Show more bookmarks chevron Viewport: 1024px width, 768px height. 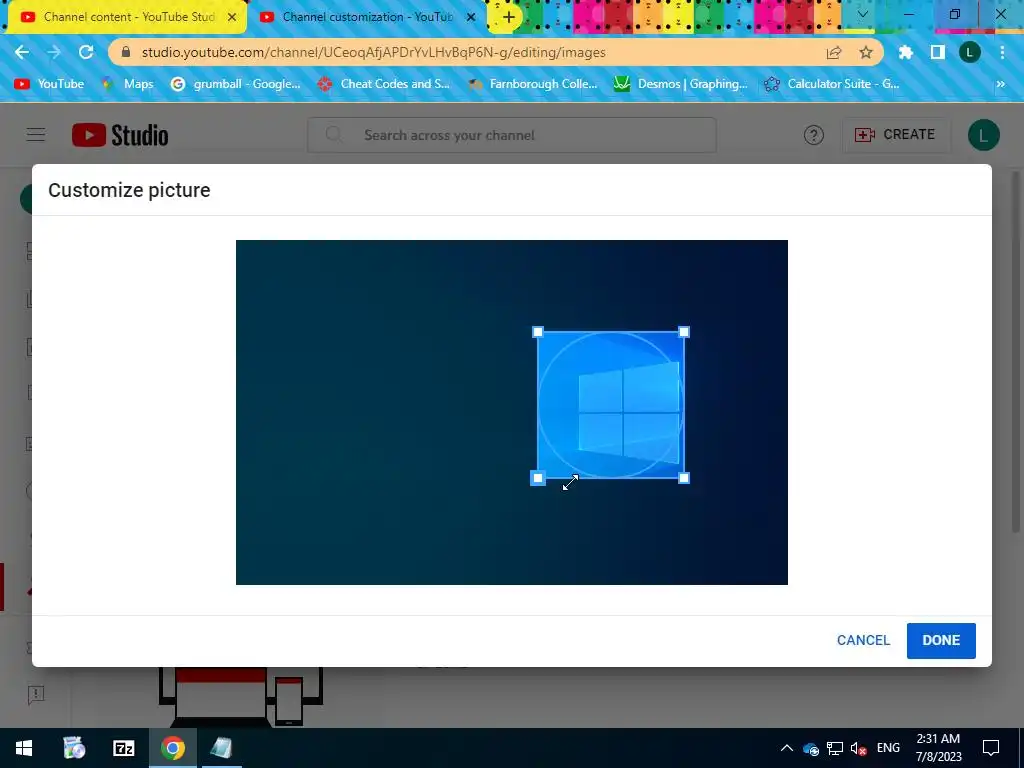[1000, 84]
